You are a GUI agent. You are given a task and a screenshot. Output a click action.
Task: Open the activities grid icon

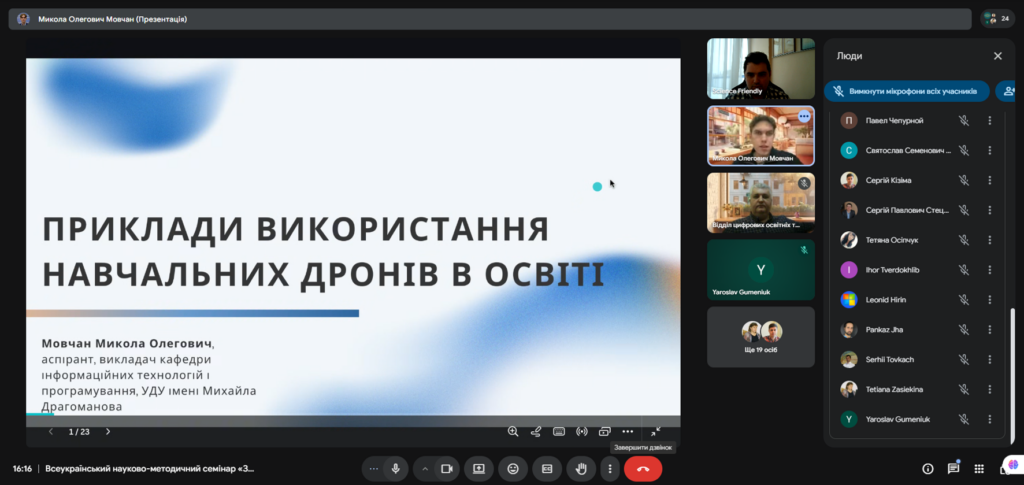pyautogui.click(x=979, y=469)
